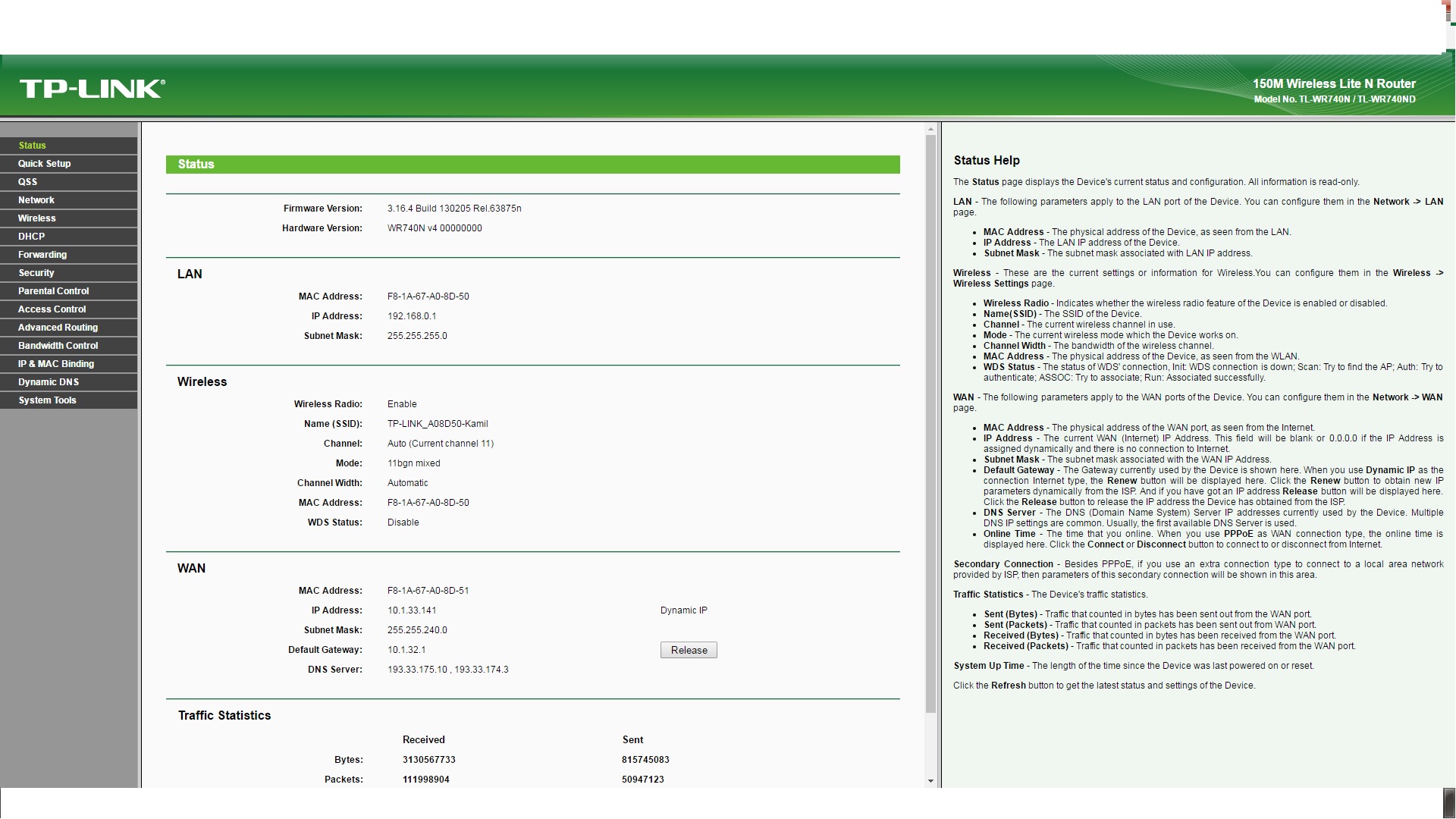Image resolution: width=1456 pixels, height=819 pixels.
Task: Click scrollbar down arrow
Action: [x=930, y=781]
